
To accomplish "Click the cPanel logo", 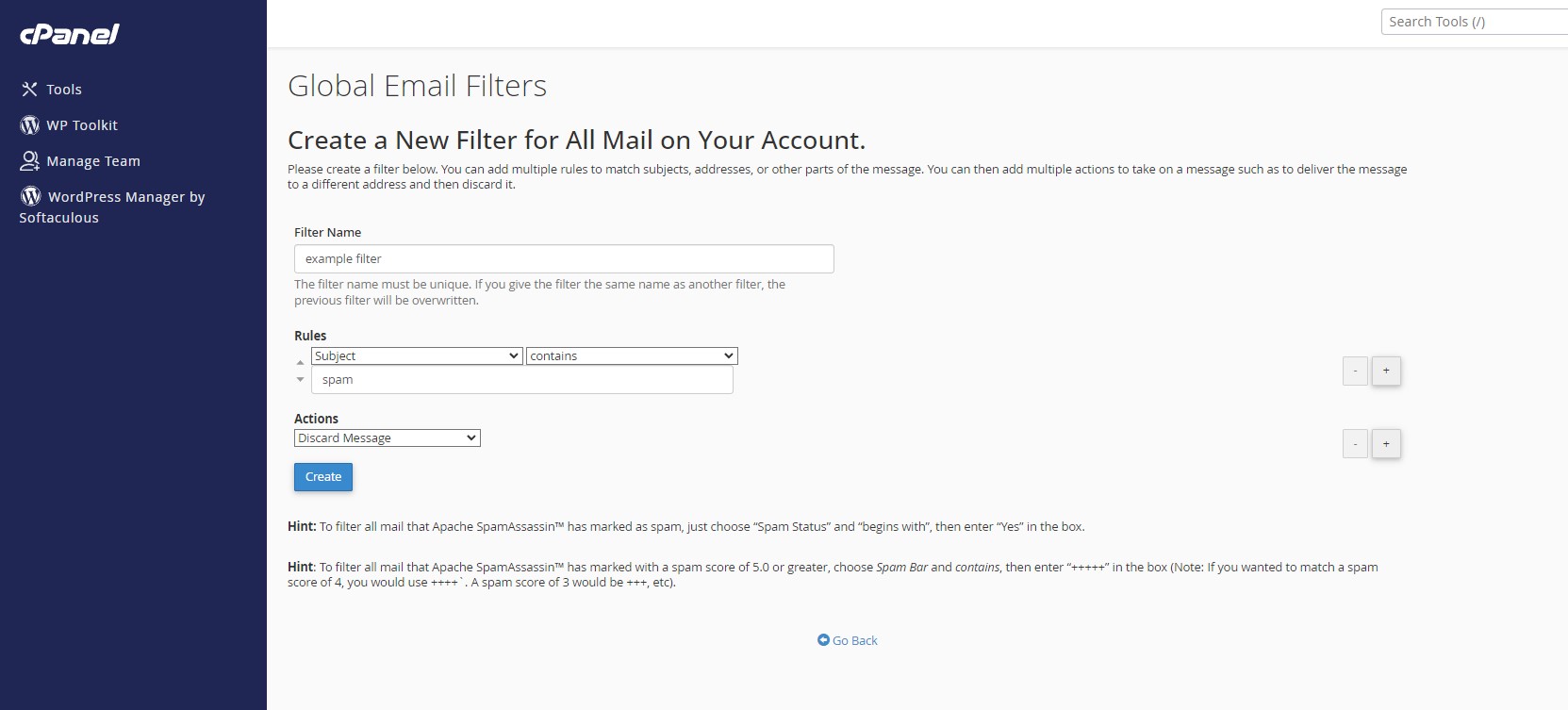I will tap(70, 35).
